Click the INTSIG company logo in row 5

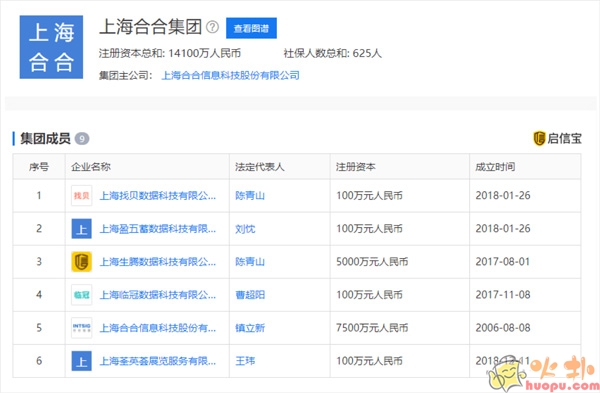82,328
